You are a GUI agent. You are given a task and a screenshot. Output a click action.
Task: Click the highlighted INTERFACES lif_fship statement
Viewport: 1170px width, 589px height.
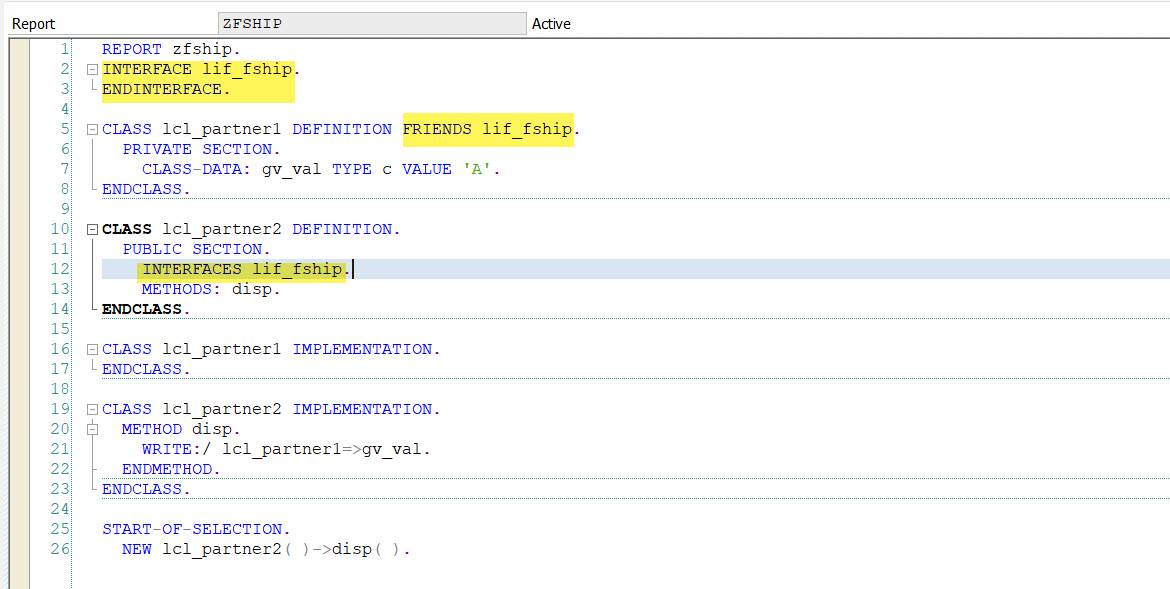pyautogui.click(x=243, y=268)
